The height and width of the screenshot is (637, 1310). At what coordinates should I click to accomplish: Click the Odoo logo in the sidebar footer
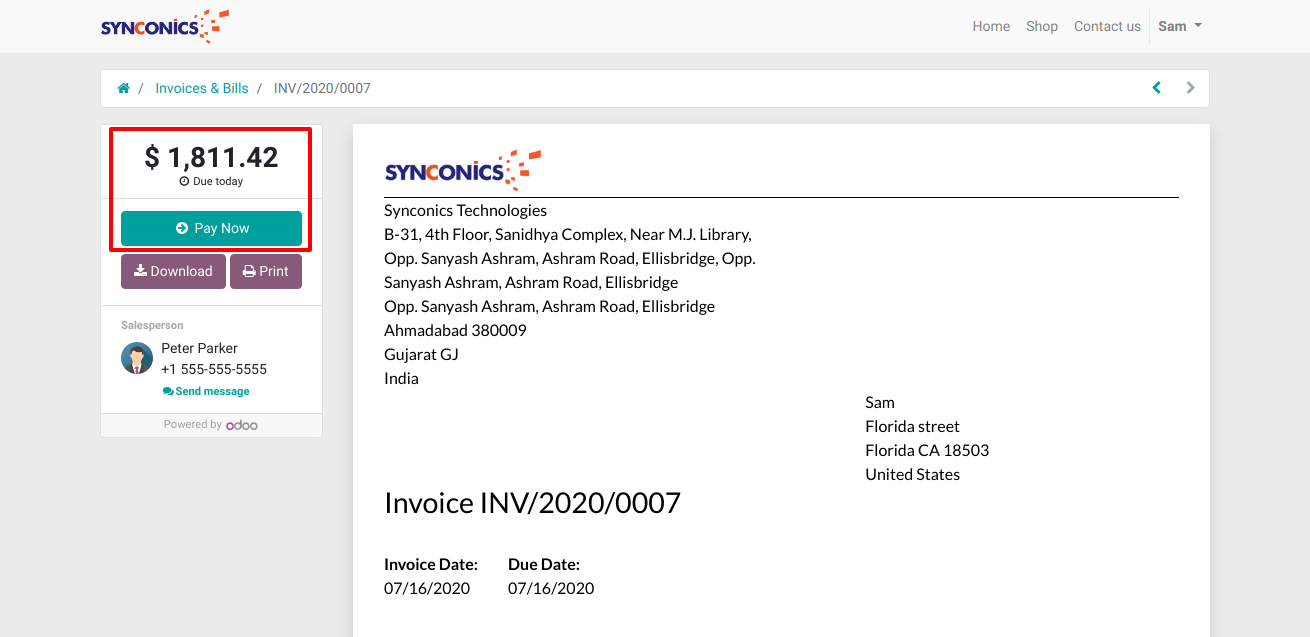click(x=241, y=425)
